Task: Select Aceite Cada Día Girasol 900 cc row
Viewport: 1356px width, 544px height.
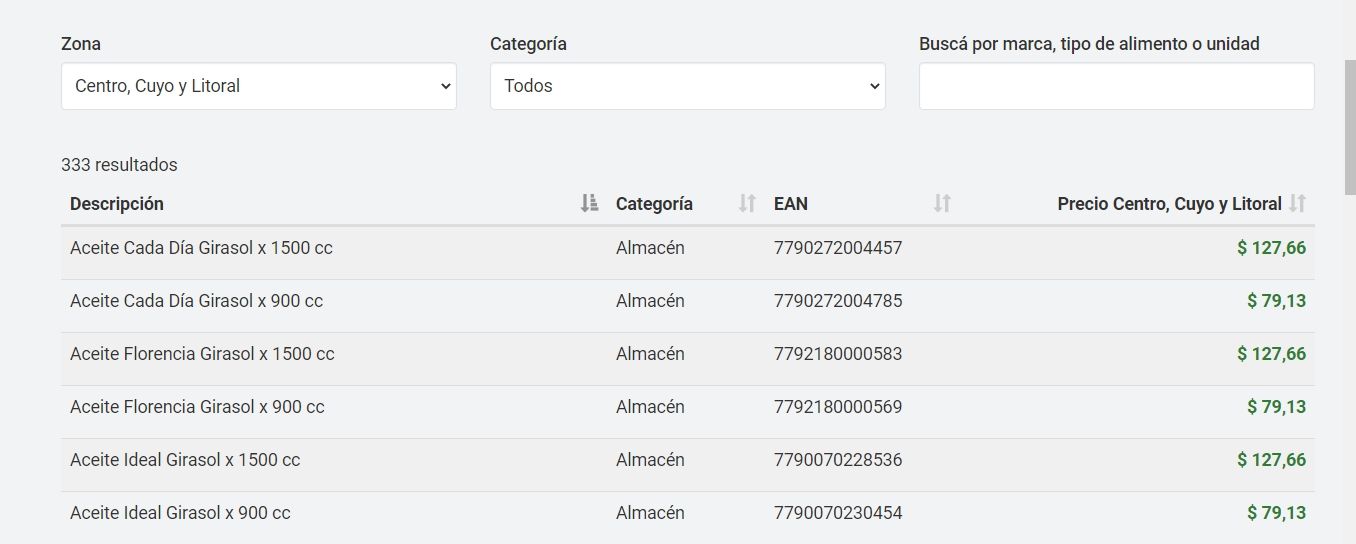Action: pos(196,301)
